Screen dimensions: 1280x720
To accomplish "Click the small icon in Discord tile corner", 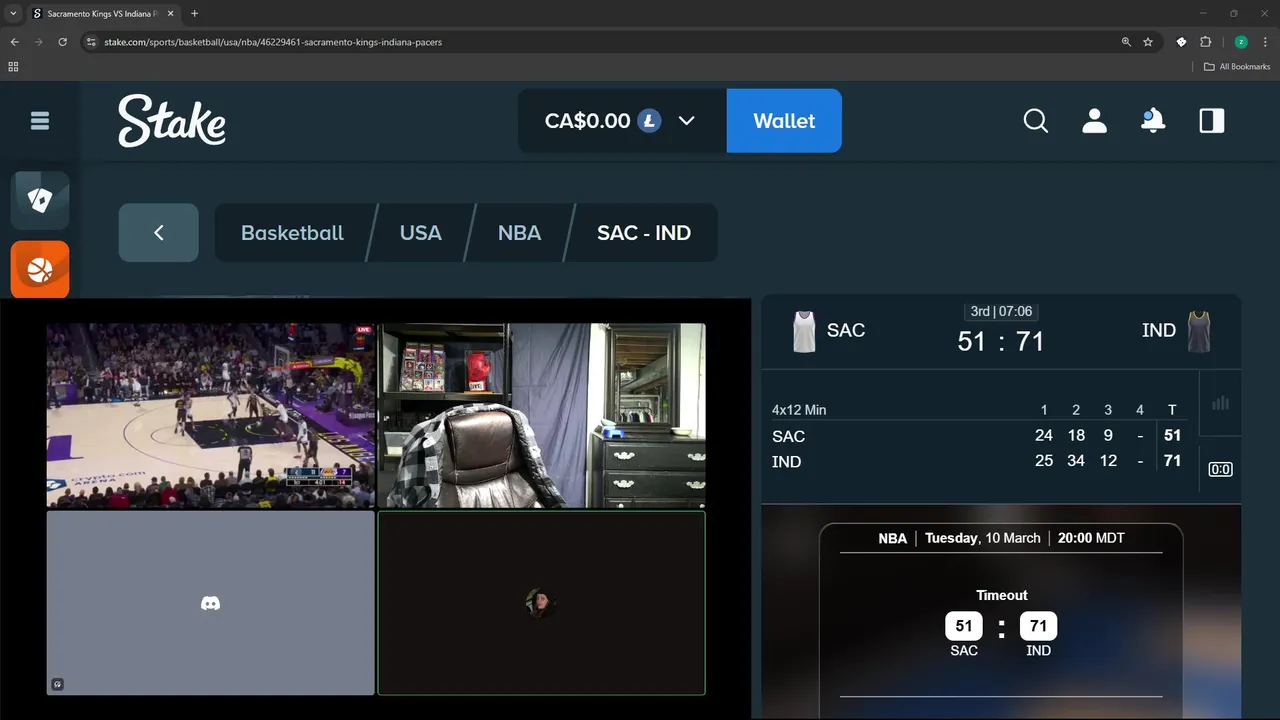I will (x=58, y=685).
